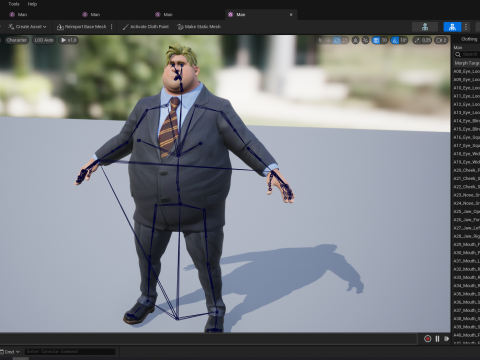Sort by the Morph Target column header

click(467, 63)
